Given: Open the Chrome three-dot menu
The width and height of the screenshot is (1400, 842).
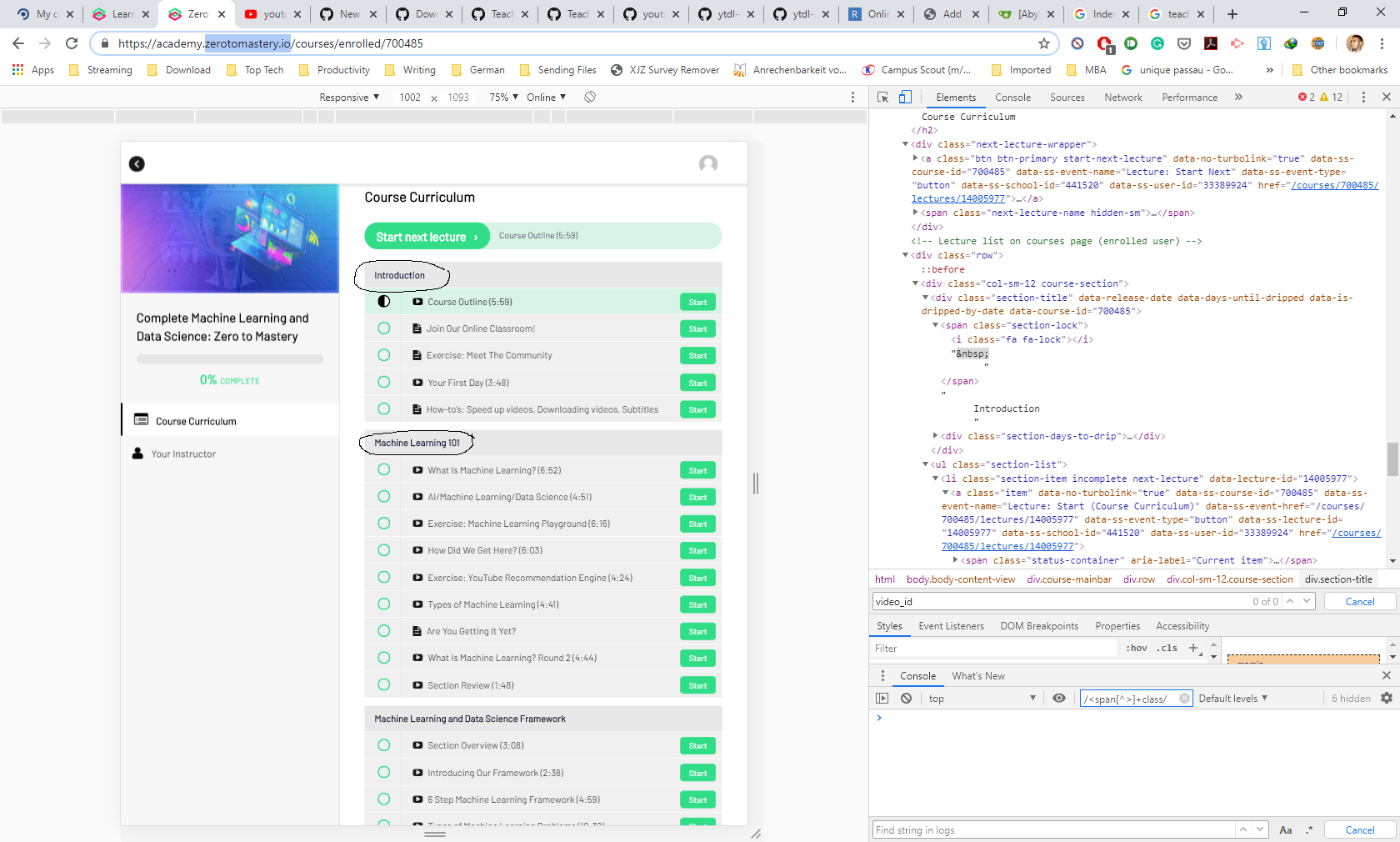Looking at the screenshot, I should click(x=1382, y=43).
